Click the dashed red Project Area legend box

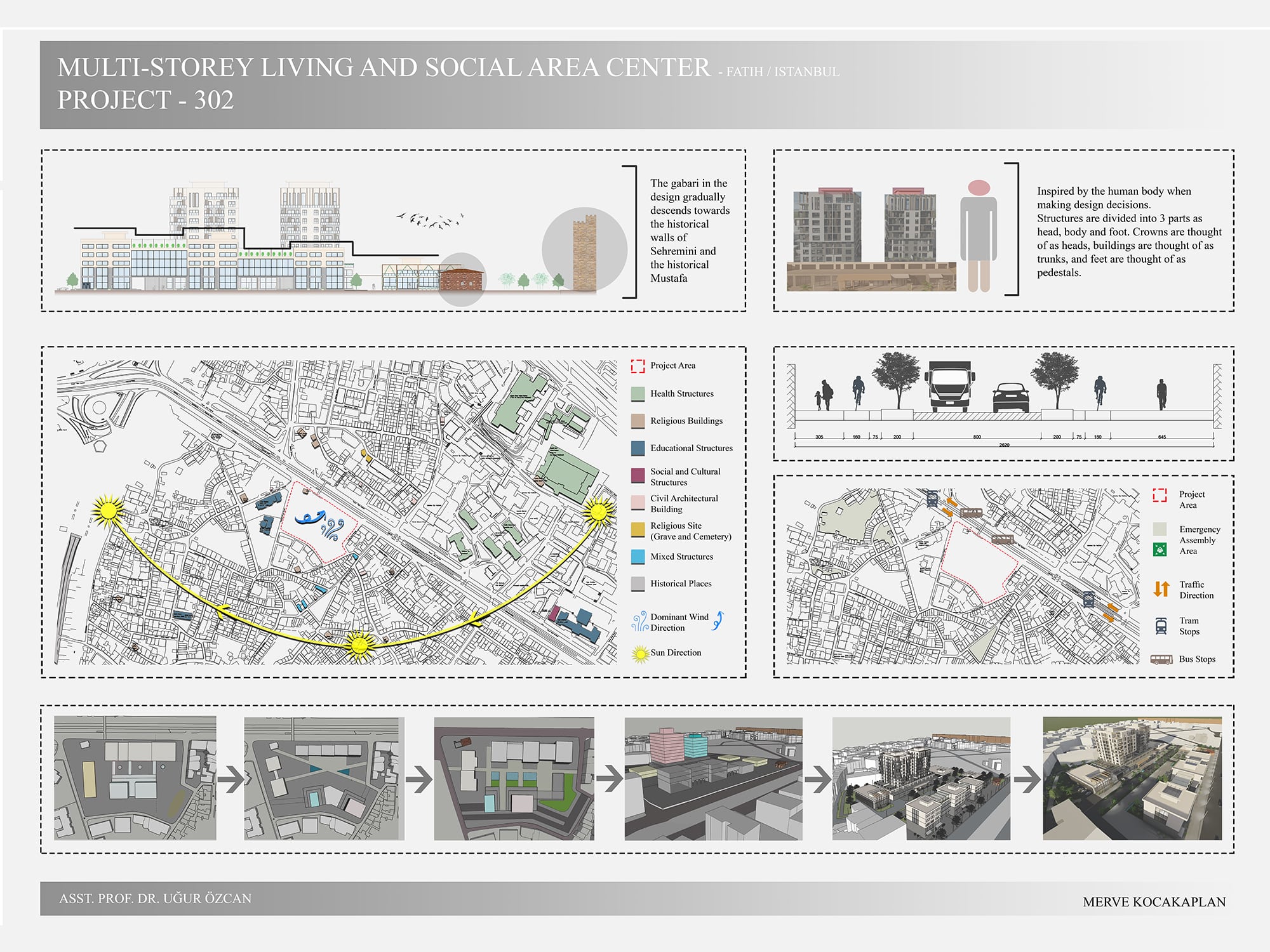[638, 366]
